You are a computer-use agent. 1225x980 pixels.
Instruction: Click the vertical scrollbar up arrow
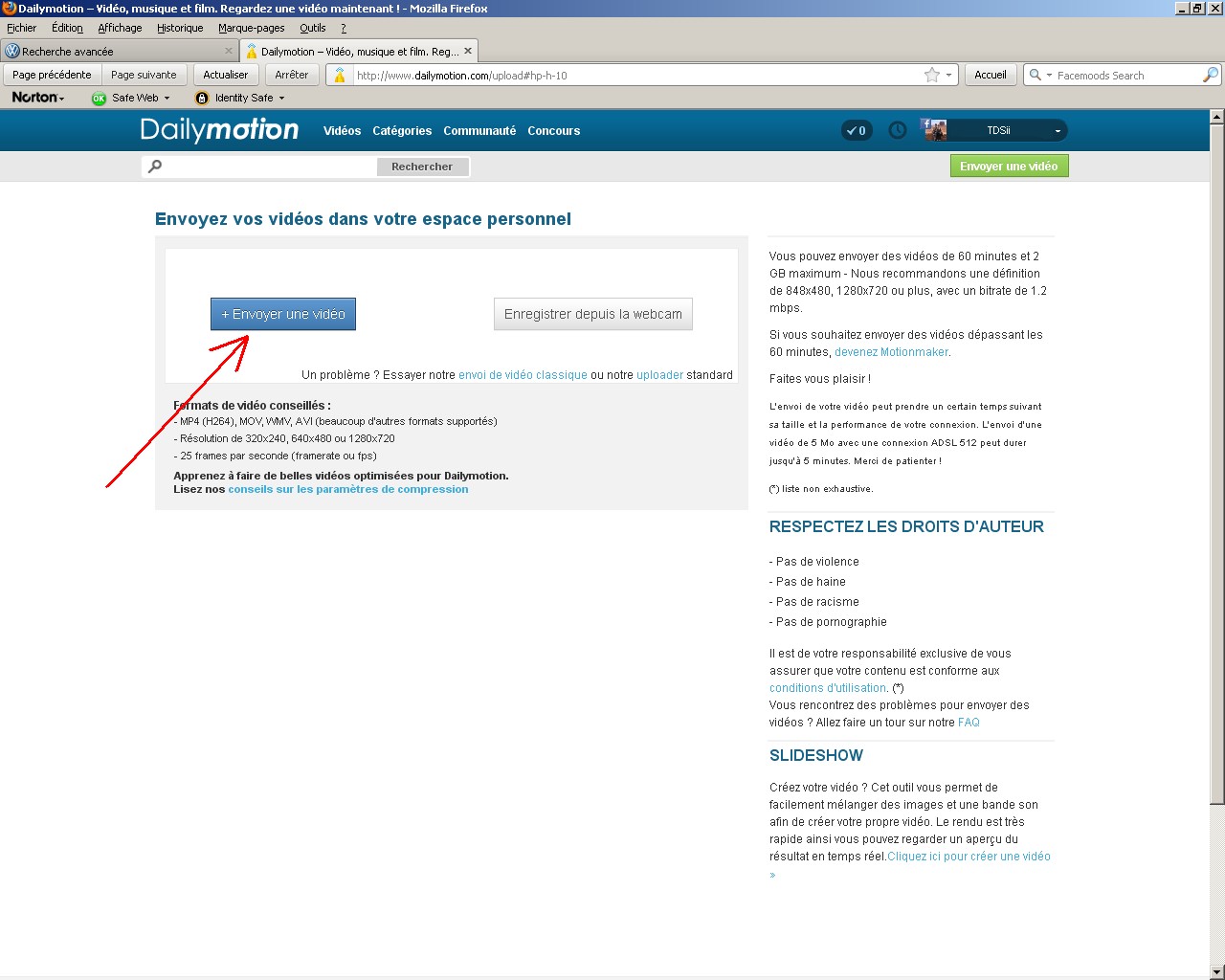pyautogui.click(x=1217, y=117)
